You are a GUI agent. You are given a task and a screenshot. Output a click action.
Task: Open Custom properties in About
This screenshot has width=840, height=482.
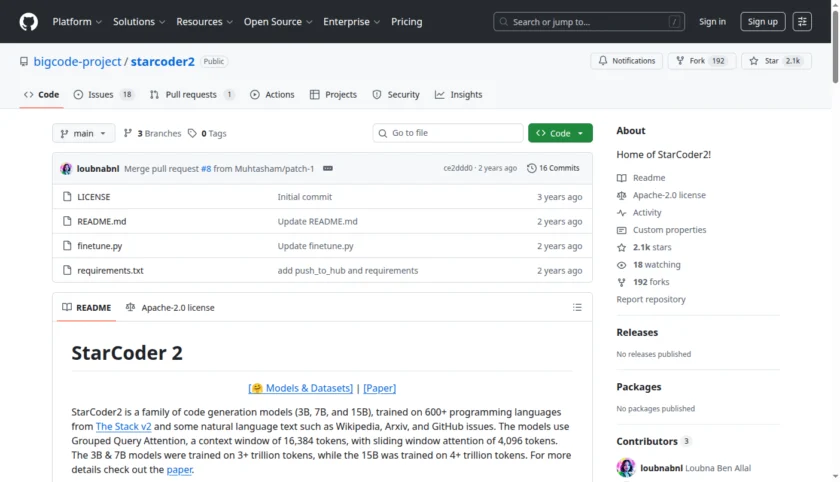tap(669, 230)
